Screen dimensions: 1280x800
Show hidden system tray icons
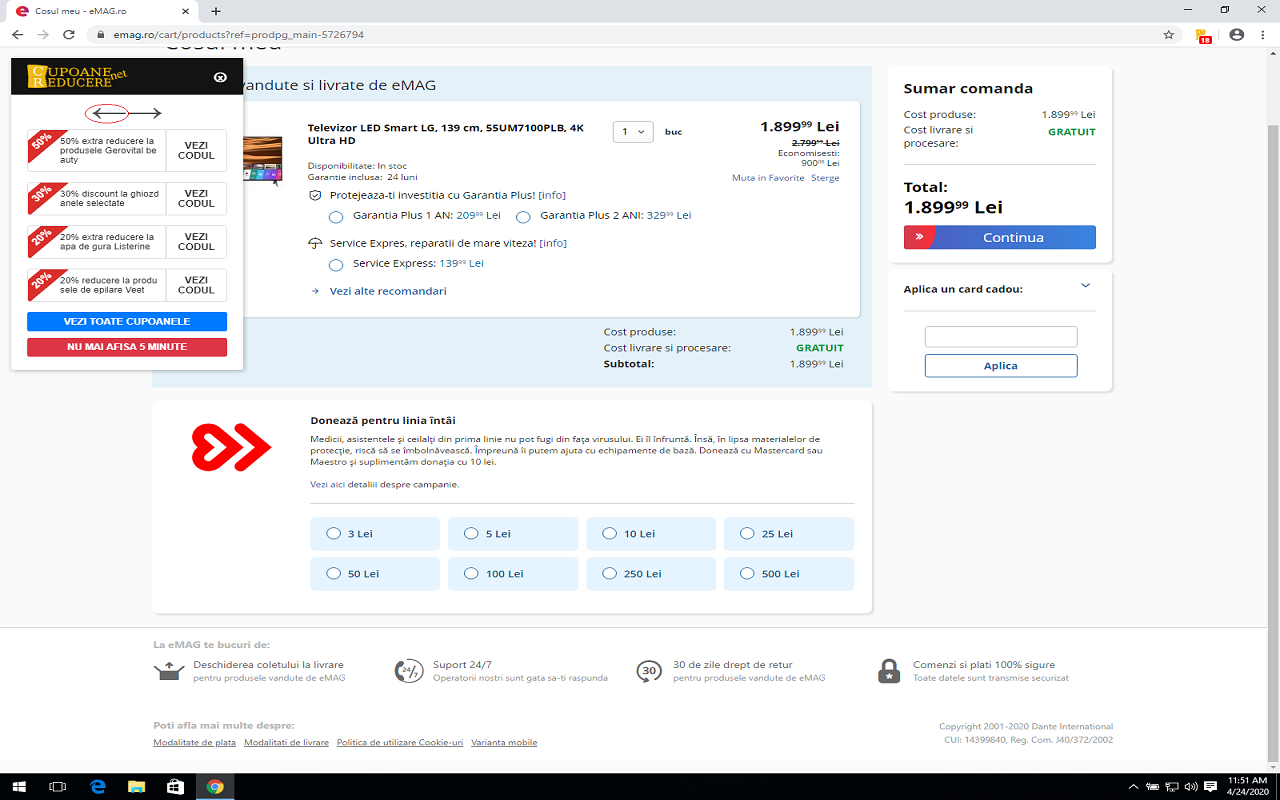pyautogui.click(x=1133, y=786)
